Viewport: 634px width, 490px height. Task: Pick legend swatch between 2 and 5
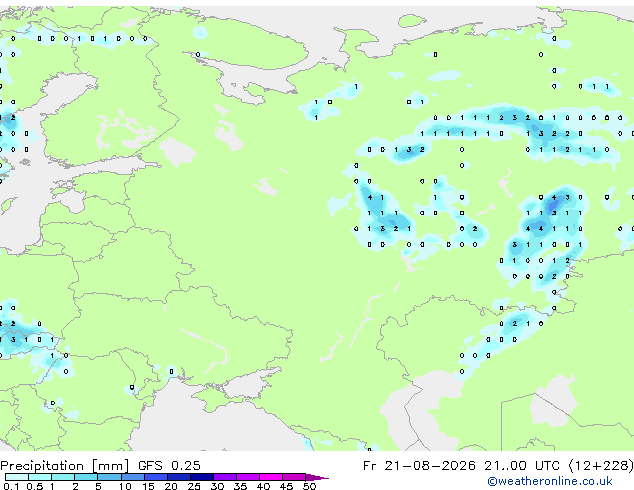86,477
